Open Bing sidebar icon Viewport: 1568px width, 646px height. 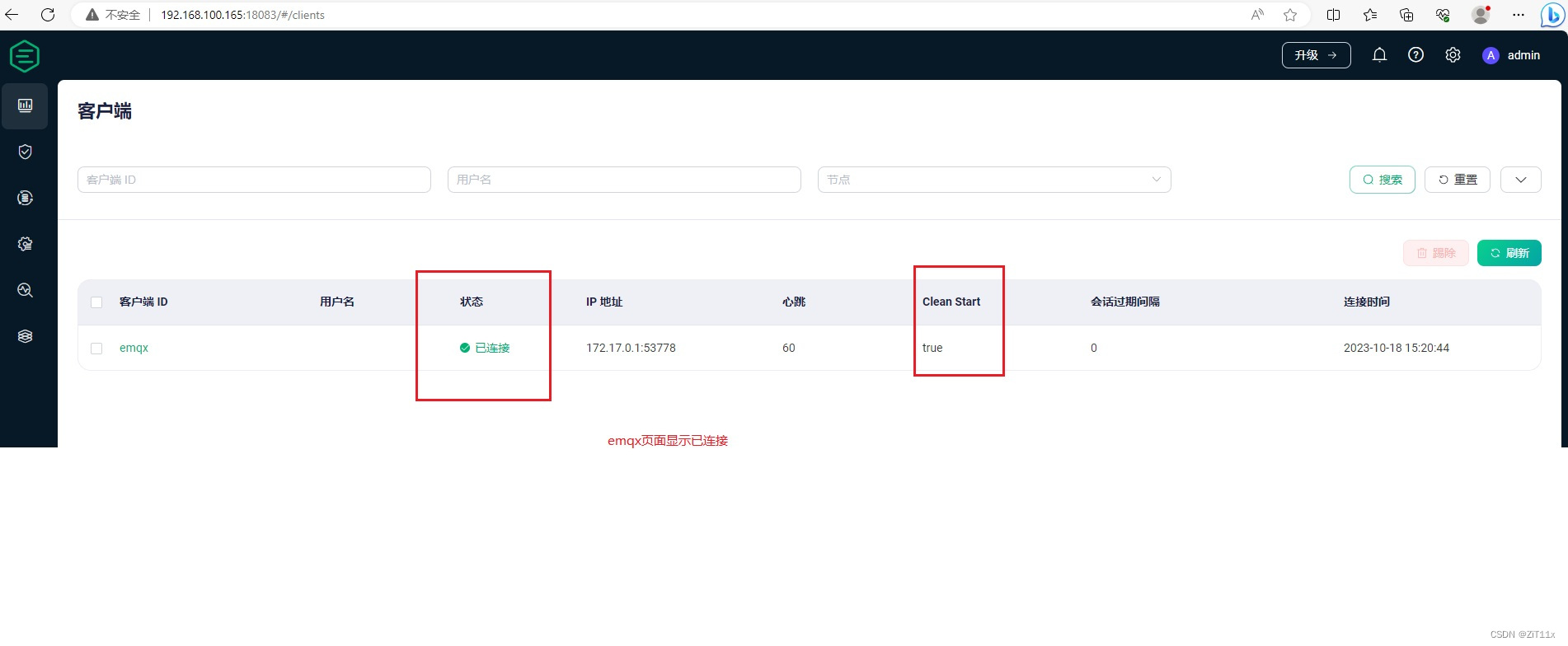[1552, 16]
